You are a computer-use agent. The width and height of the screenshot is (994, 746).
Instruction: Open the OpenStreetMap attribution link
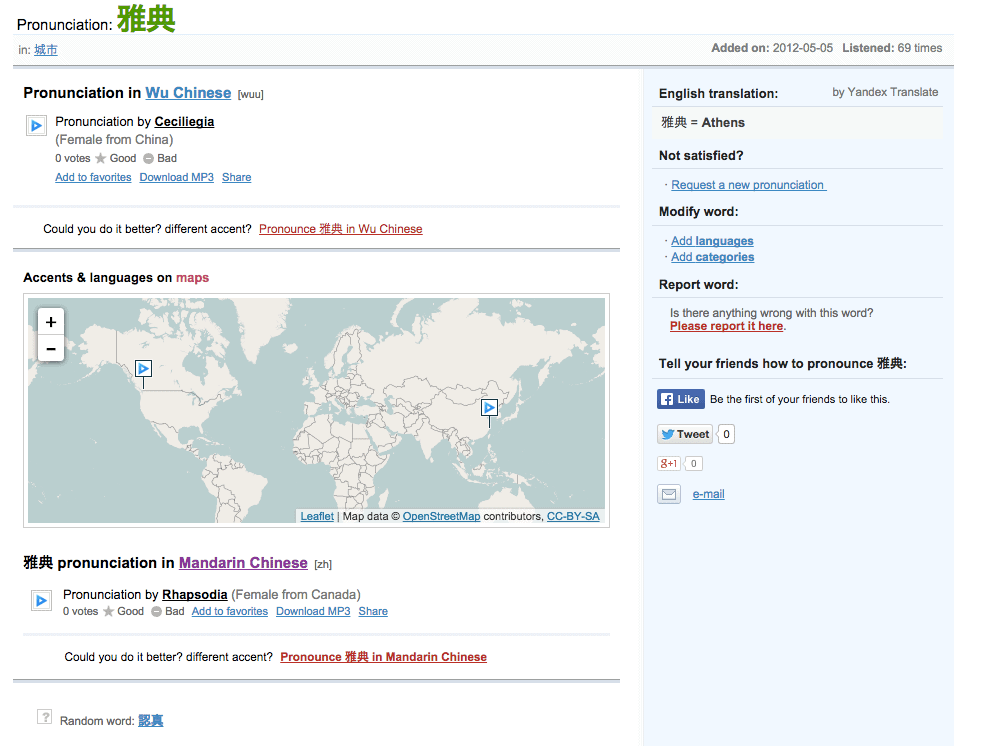[x=441, y=517]
